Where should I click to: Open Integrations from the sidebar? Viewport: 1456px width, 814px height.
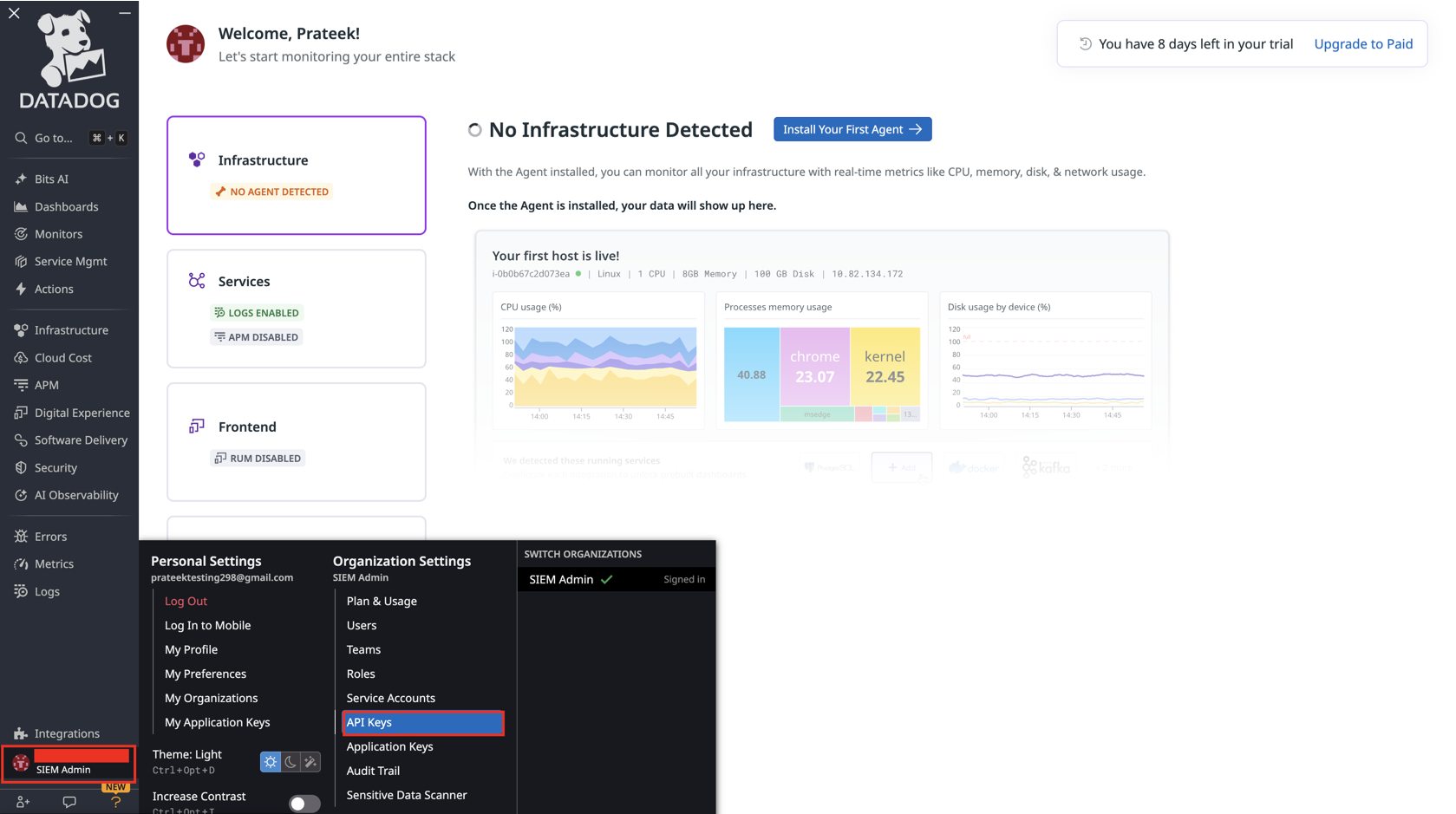point(21,733)
